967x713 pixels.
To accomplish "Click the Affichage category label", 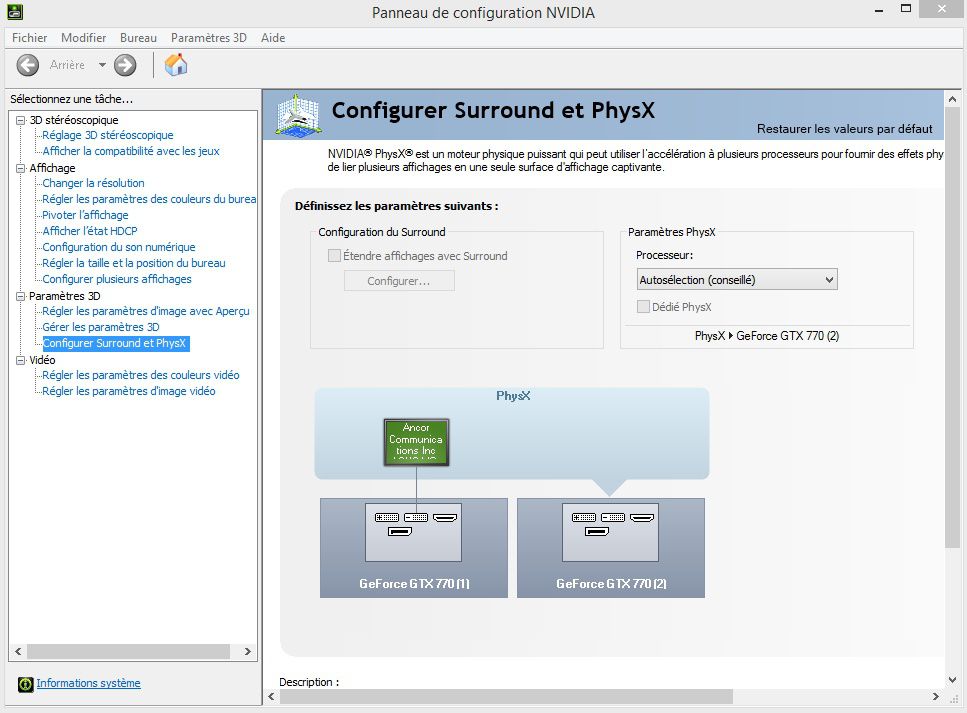I will click(52, 168).
